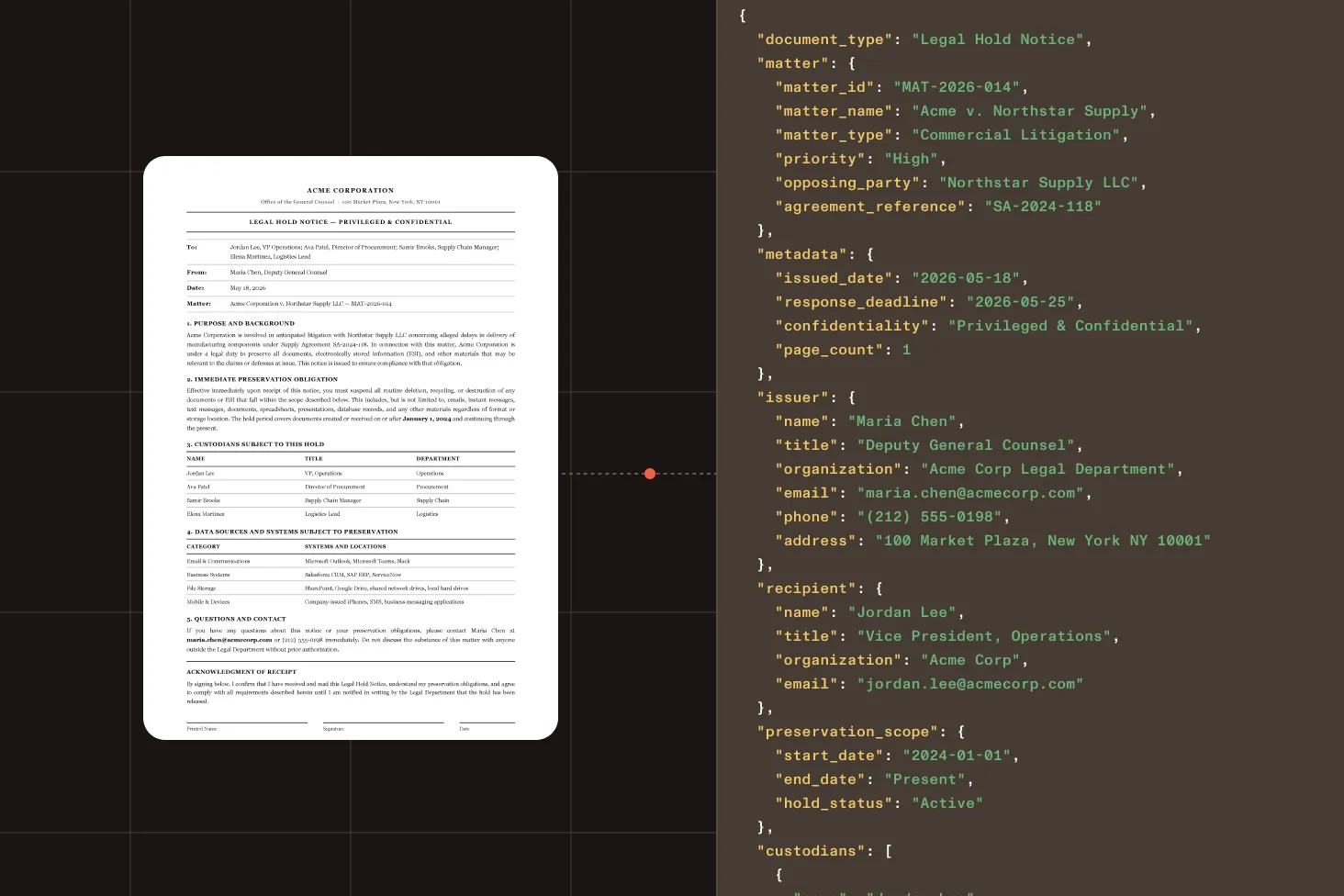Click the Ava Patel custodian table row
The height and width of the screenshot is (896, 1344).
point(351,487)
